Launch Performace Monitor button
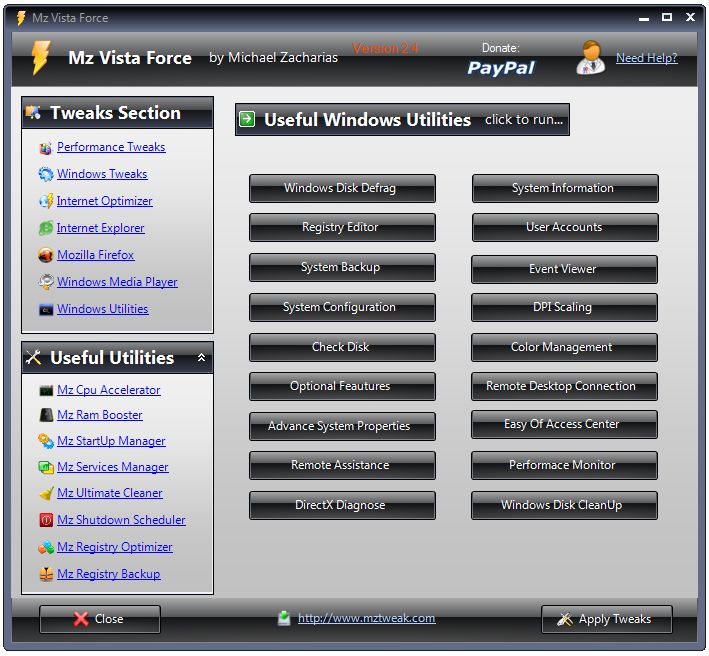The image size is (709, 656). (564, 465)
